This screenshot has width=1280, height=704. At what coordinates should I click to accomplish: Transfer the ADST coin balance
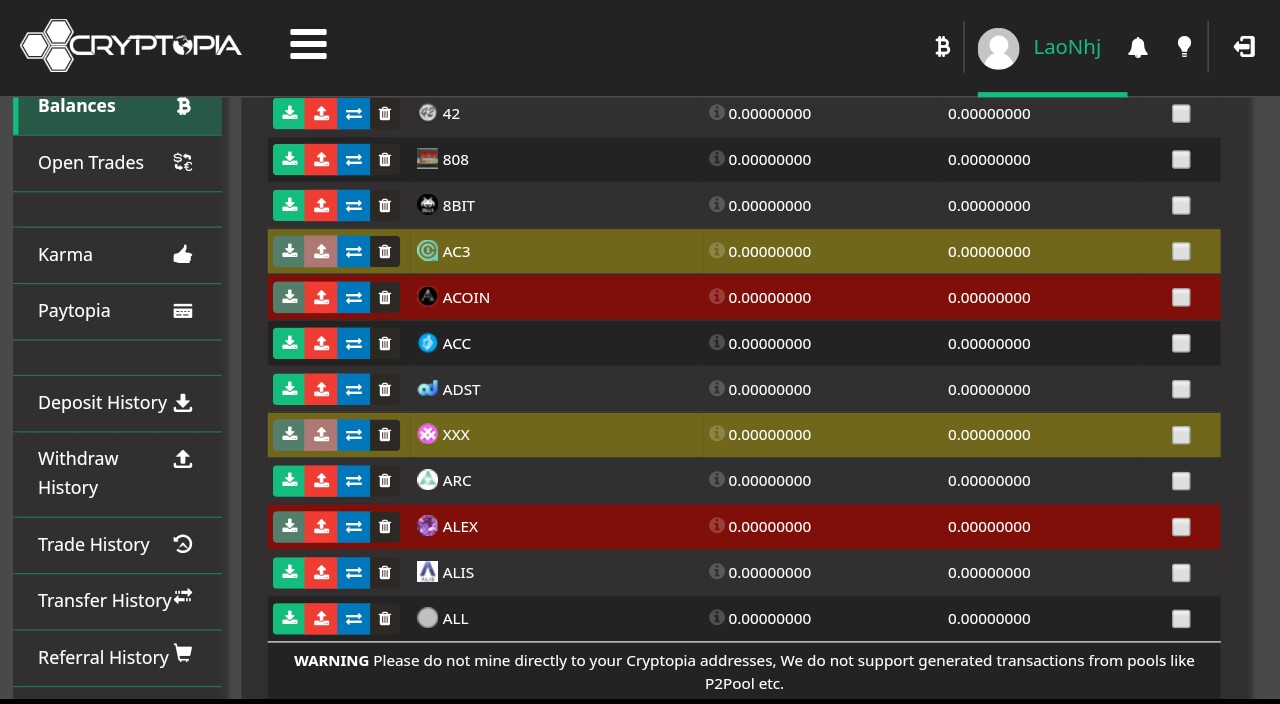pos(353,390)
